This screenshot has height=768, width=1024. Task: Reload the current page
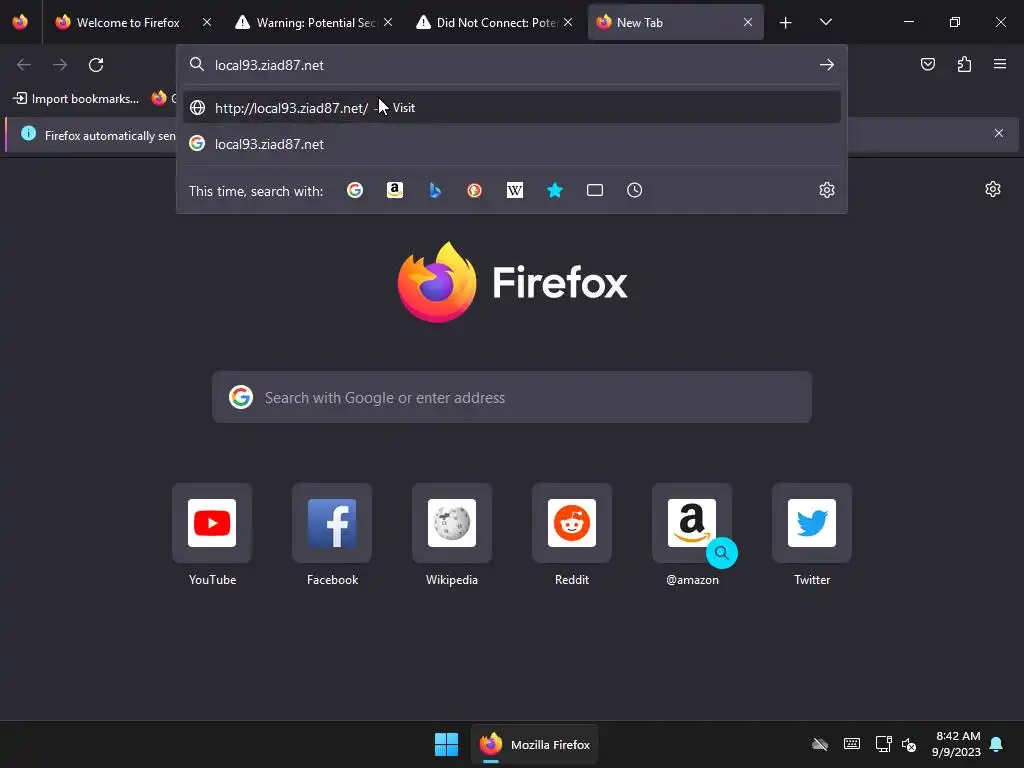pyautogui.click(x=96, y=65)
